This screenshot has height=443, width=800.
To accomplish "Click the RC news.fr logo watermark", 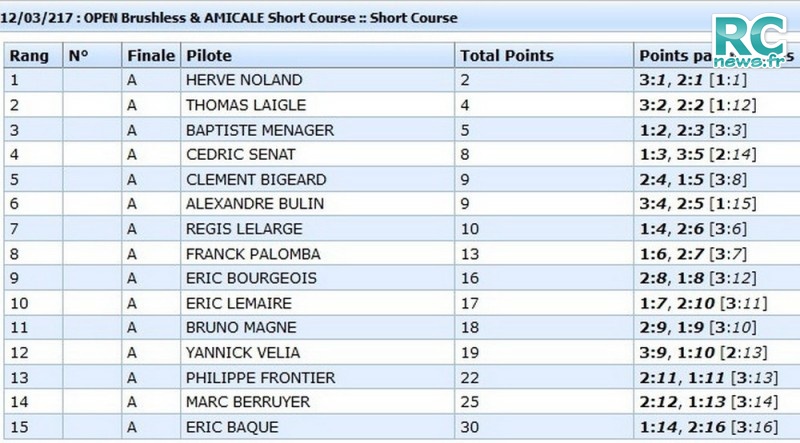I will pyautogui.click(x=750, y=41).
